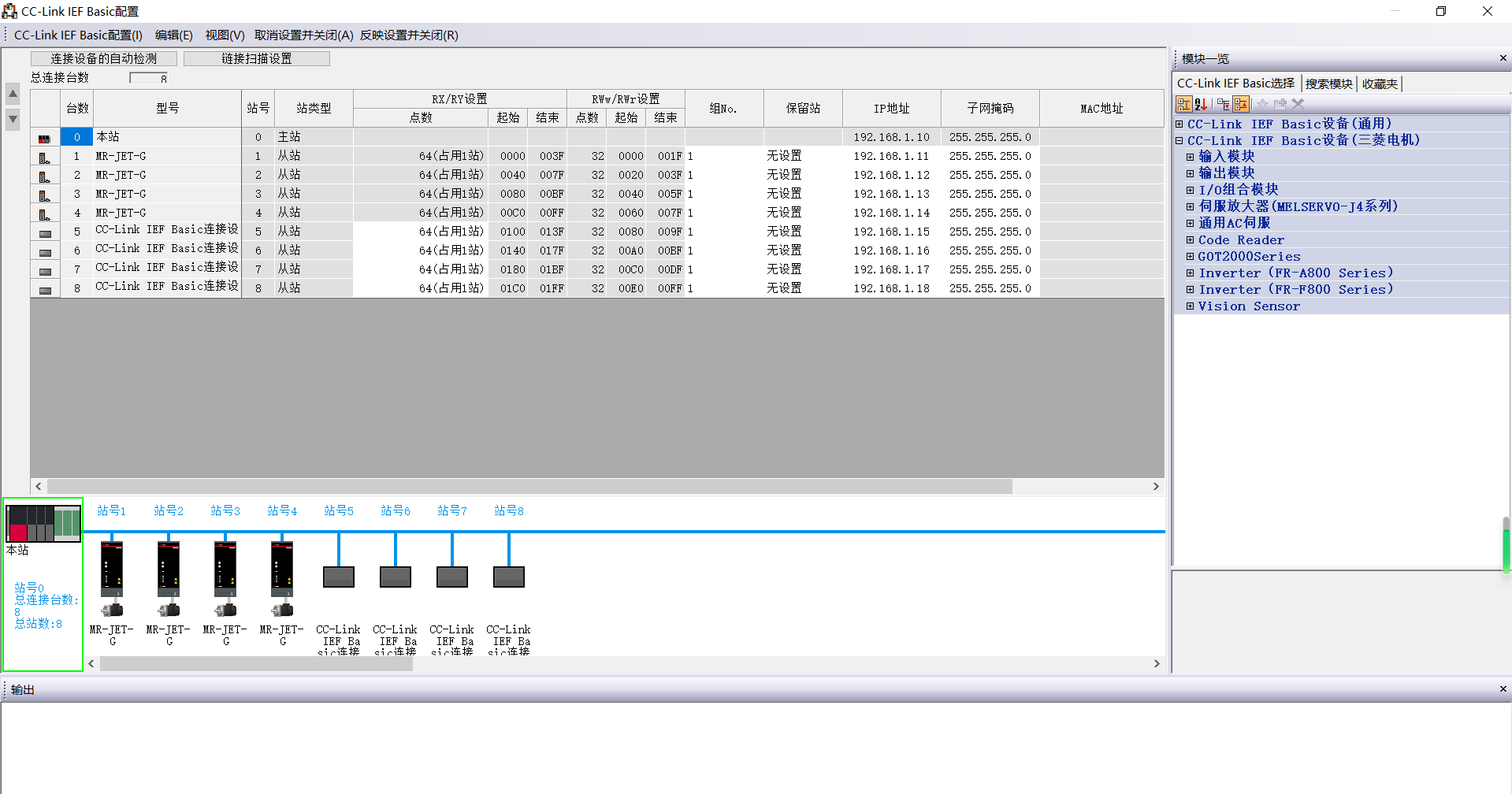
Task: Click 链接扫描设置 button
Action: pos(257,58)
